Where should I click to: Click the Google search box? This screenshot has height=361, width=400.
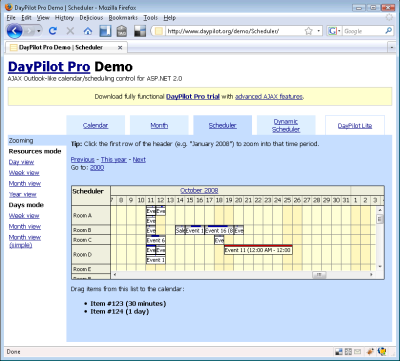pos(363,31)
